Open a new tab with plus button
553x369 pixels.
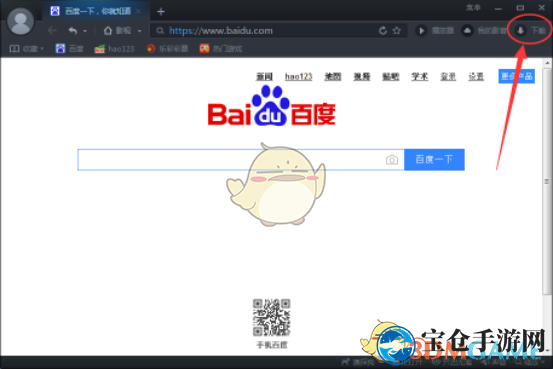(x=161, y=12)
